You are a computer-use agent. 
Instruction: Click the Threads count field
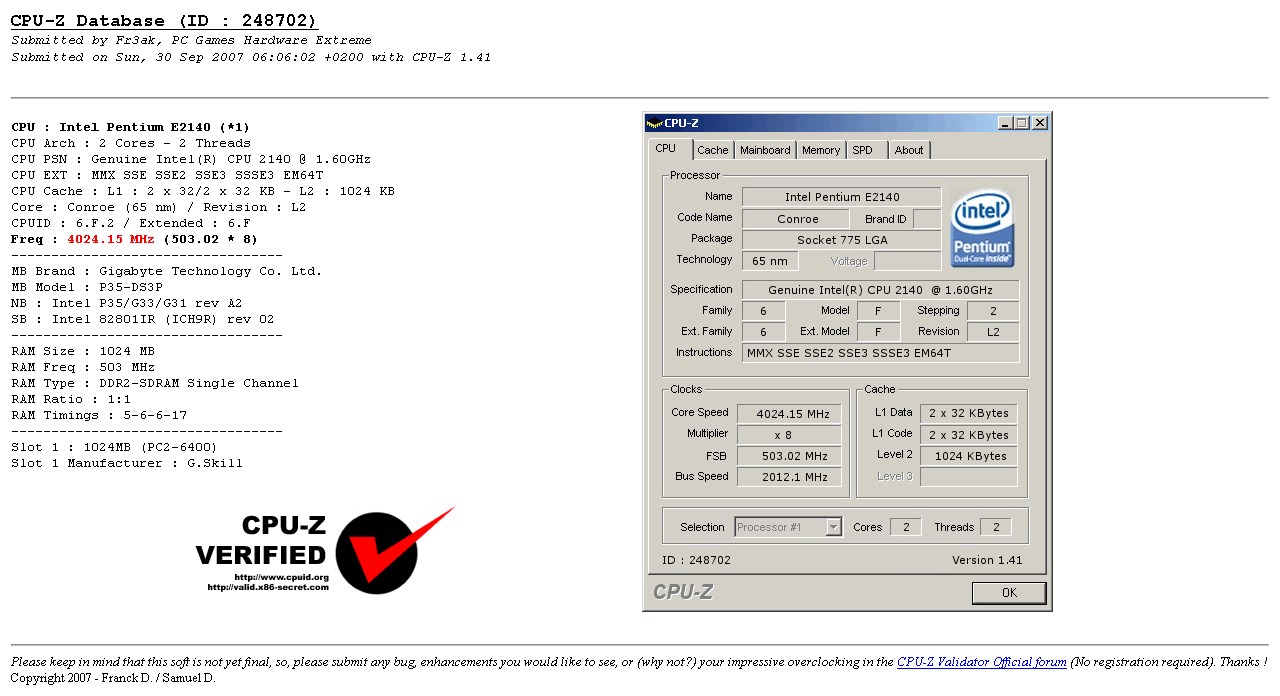point(995,527)
